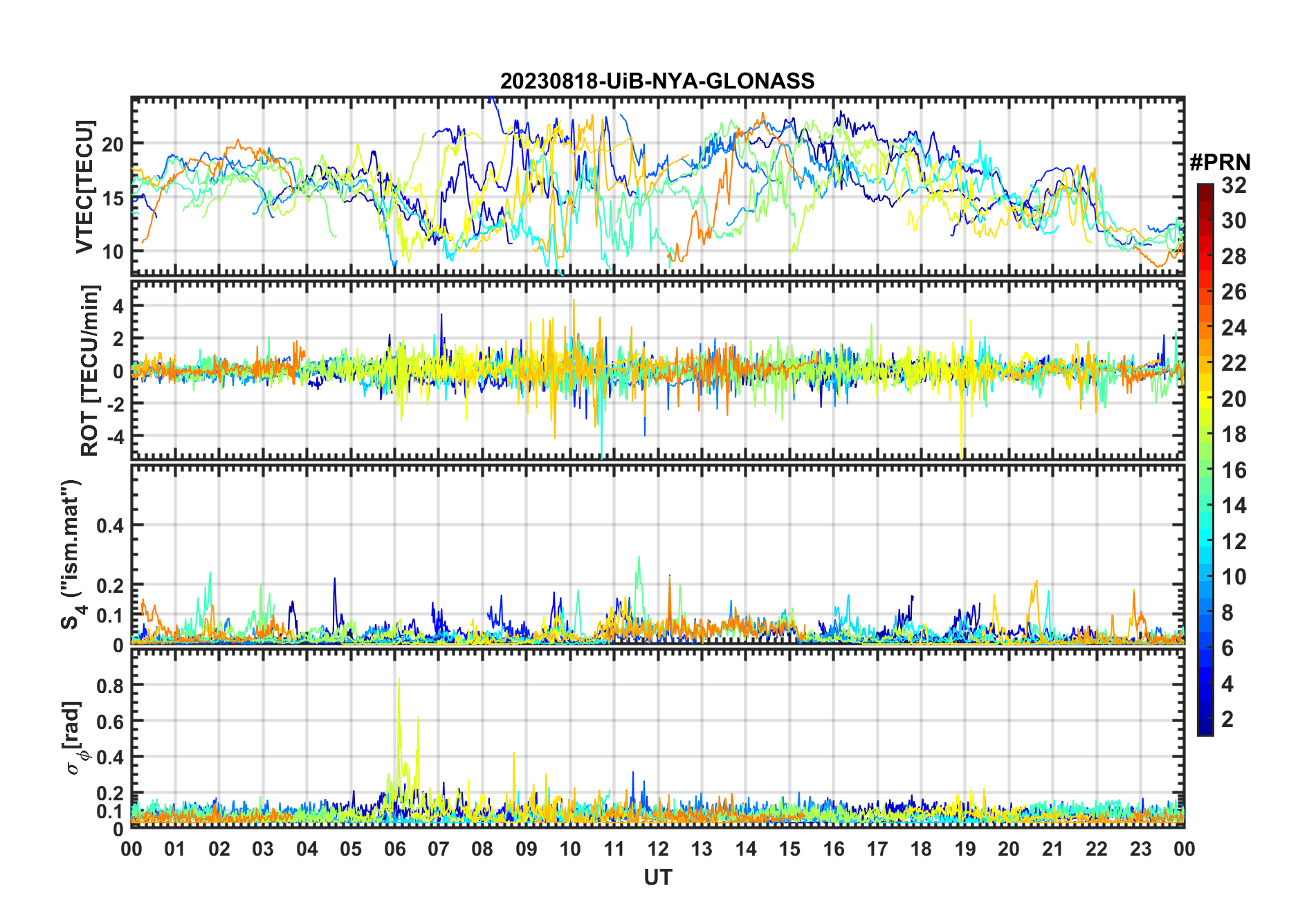Select the colorbar tick label 30

[x=1234, y=221]
